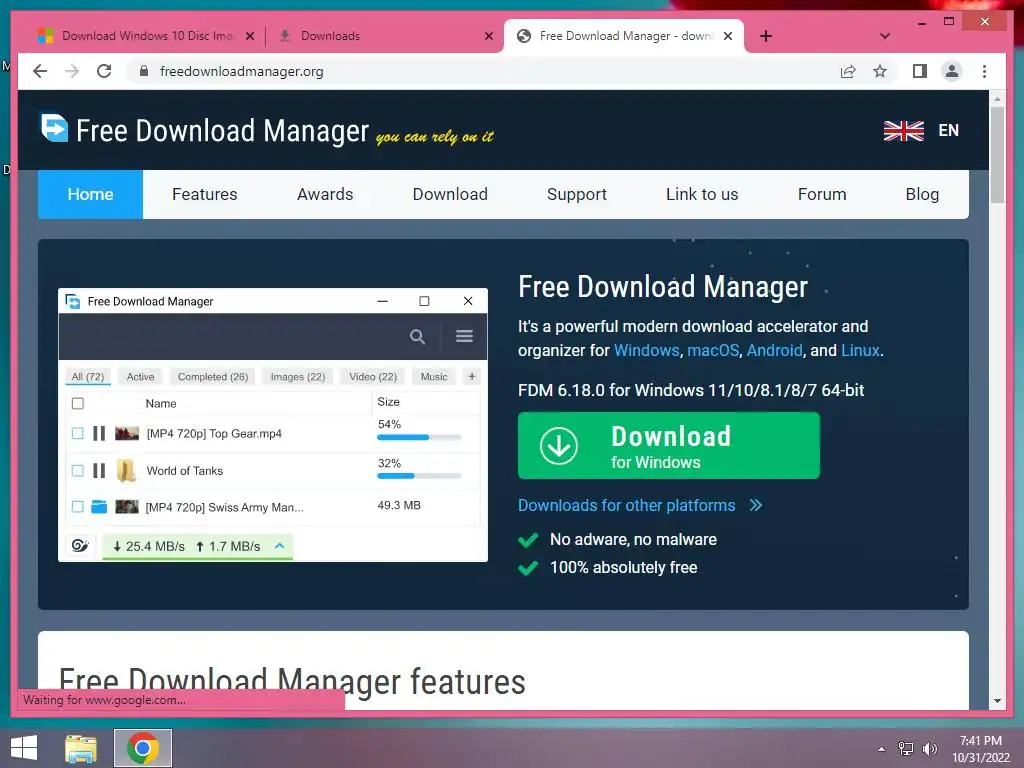The width and height of the screenshot is (1024, 768).
Task: Open the Awards page
Action: (325, 194)
